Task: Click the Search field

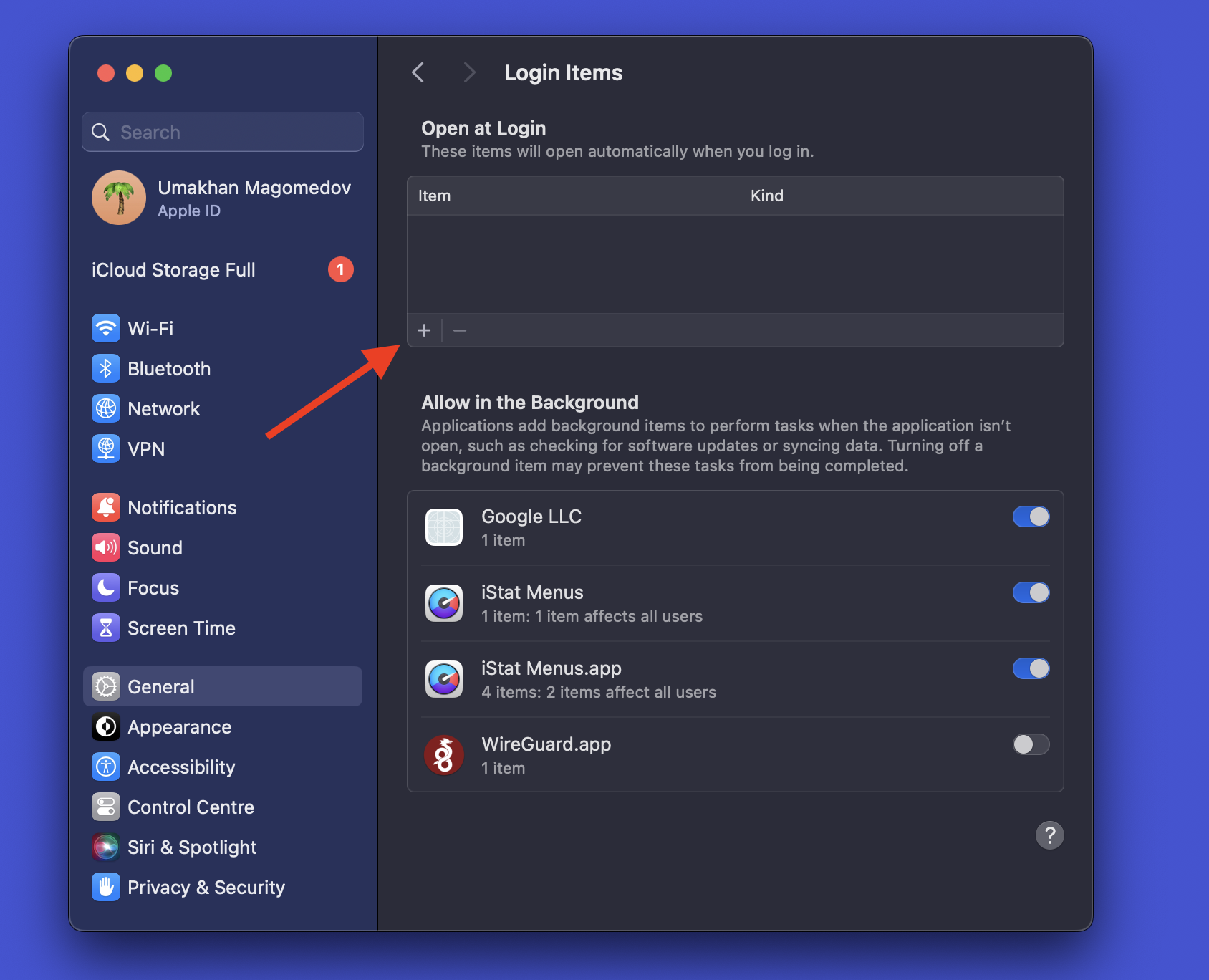Action: pyautogui.click(x=223, y=133)
